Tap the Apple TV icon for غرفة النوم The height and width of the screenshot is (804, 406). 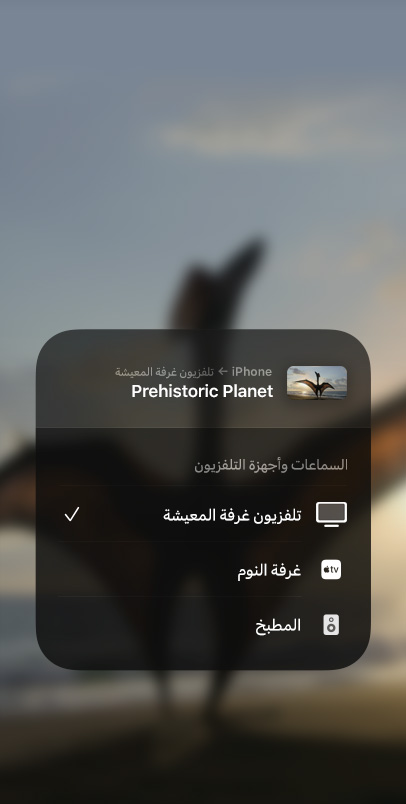coord(331,570)
